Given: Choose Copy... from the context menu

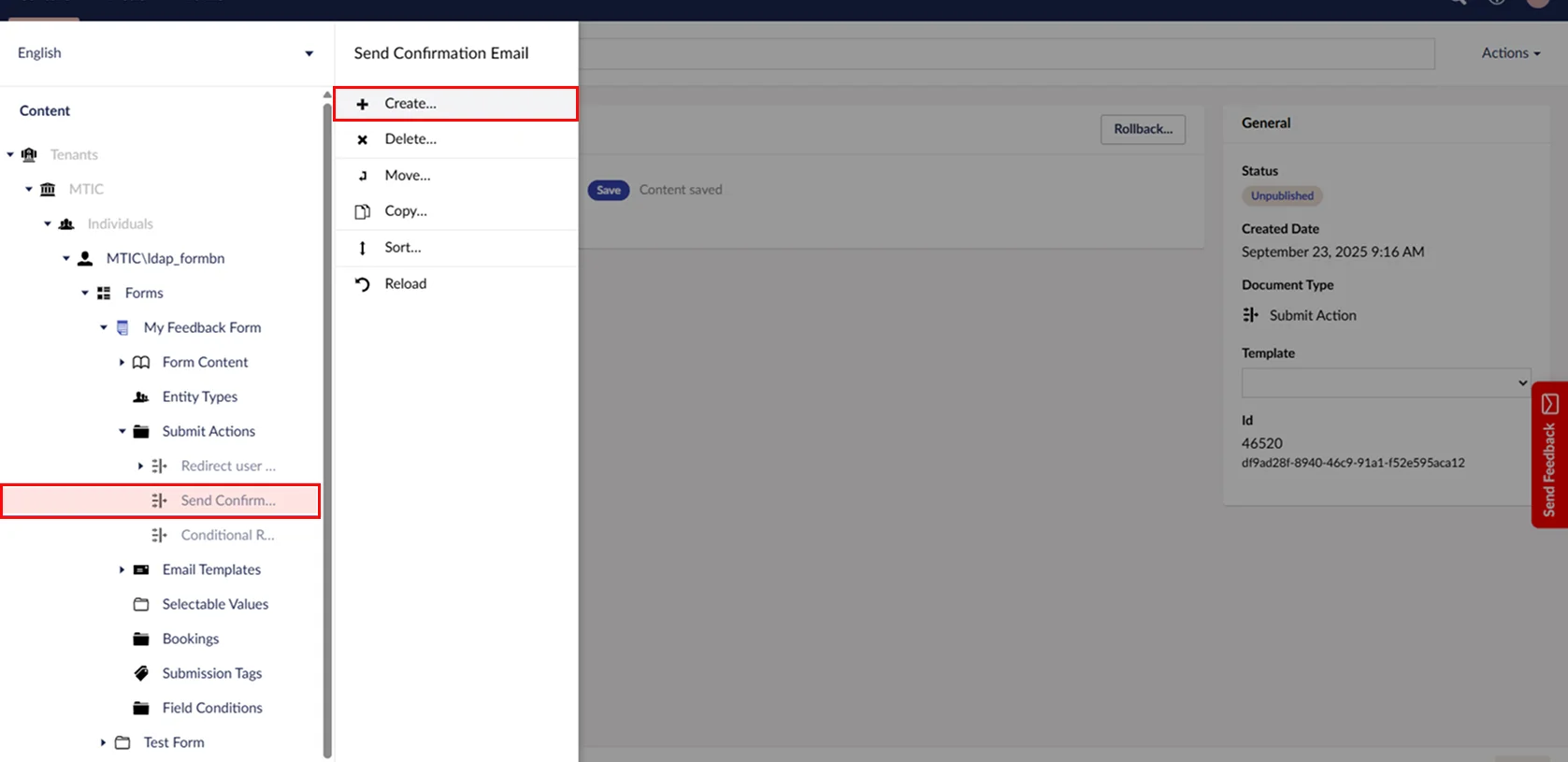Looking at the screenshot, I should (405, 211).
